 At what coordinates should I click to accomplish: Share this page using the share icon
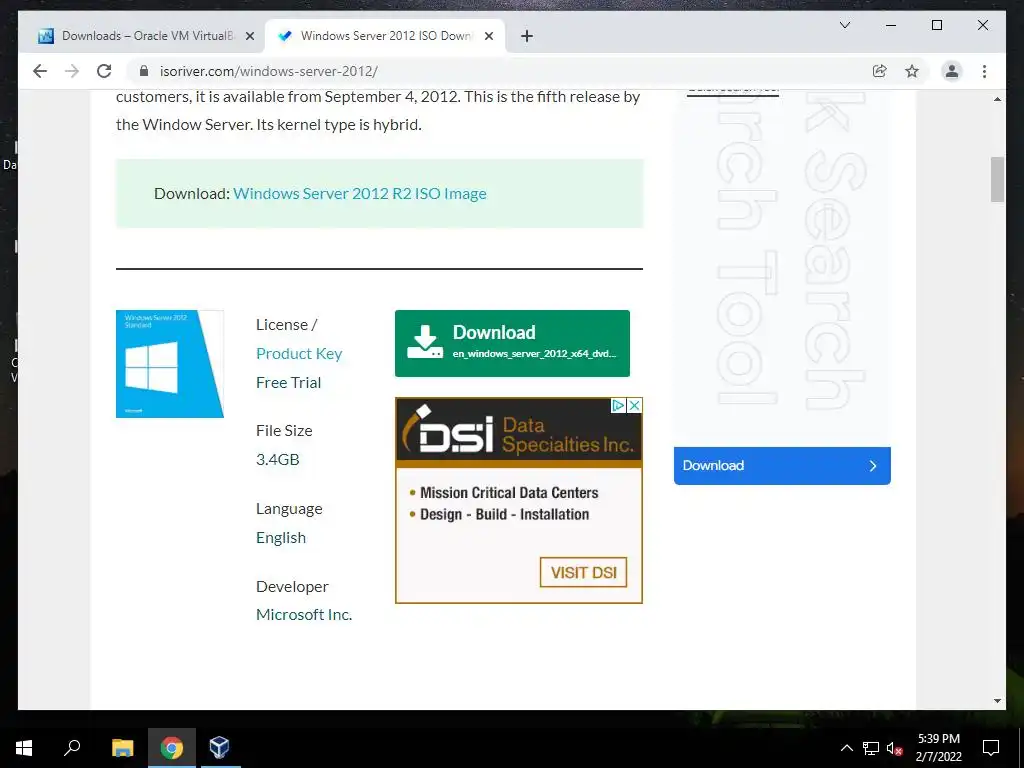880,71
